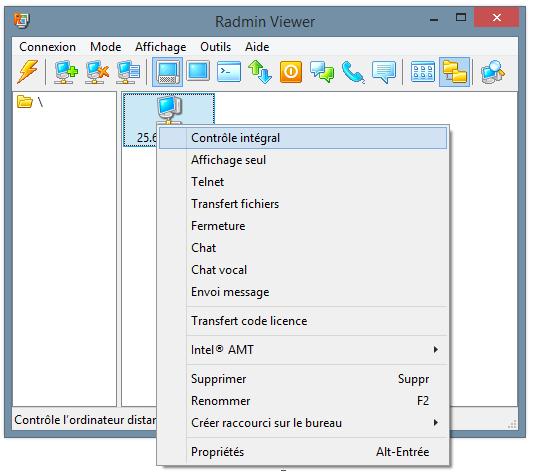538x471 pixels.
Task: Choose Transfert fichiers in context menu
Action: point(303,204)
